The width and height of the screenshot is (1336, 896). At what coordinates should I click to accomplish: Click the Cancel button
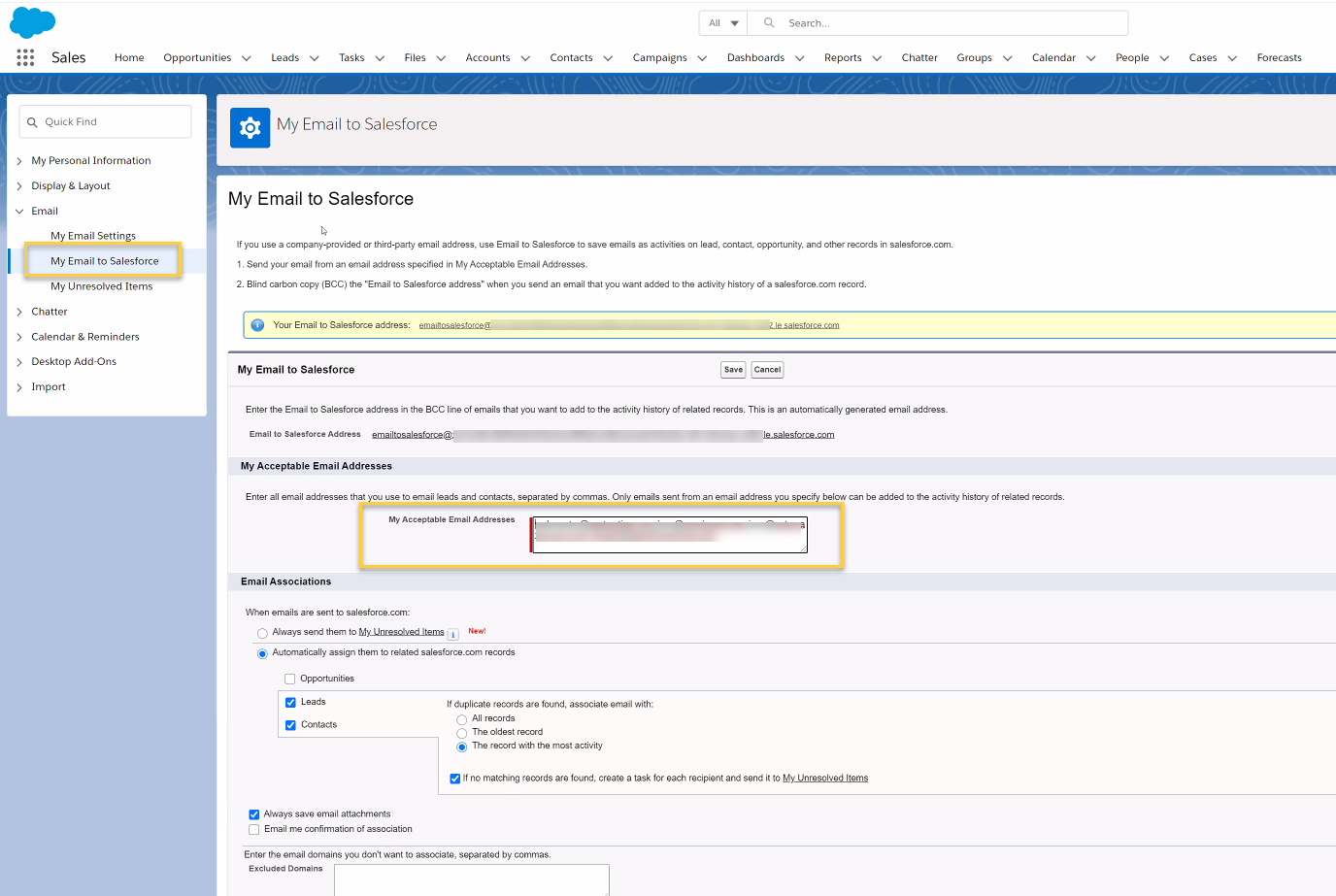[767, 370]
